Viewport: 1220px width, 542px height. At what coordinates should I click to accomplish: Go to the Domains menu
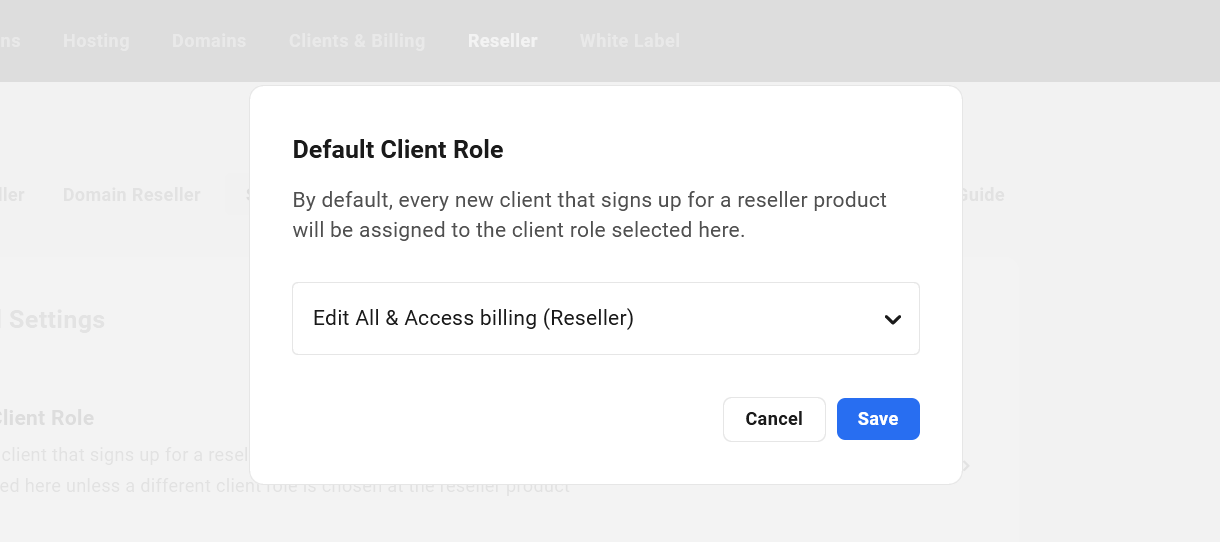[x=209, y=41]
